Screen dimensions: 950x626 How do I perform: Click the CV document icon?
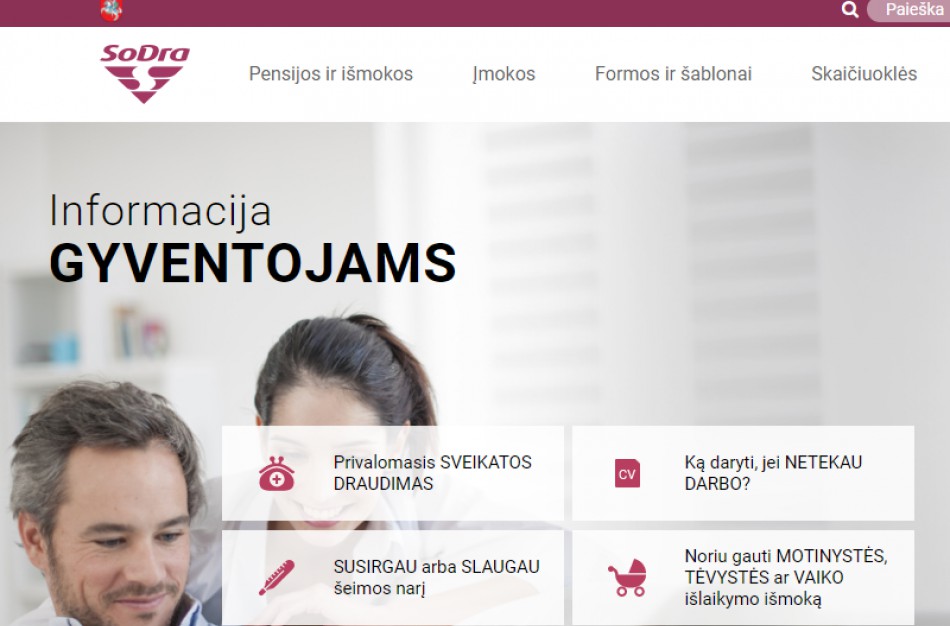[627, 473]
